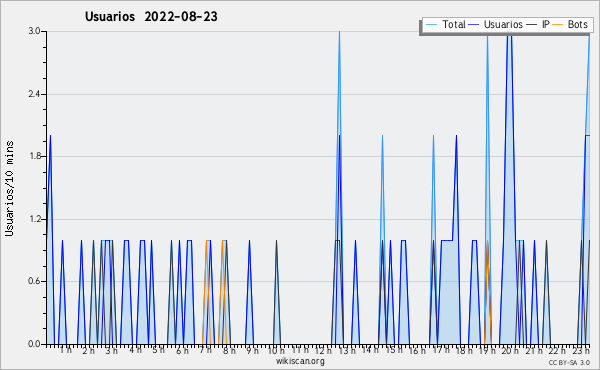Click the '21 h' x-axis label
Screen dimensions: 600x370
point(534,351)
